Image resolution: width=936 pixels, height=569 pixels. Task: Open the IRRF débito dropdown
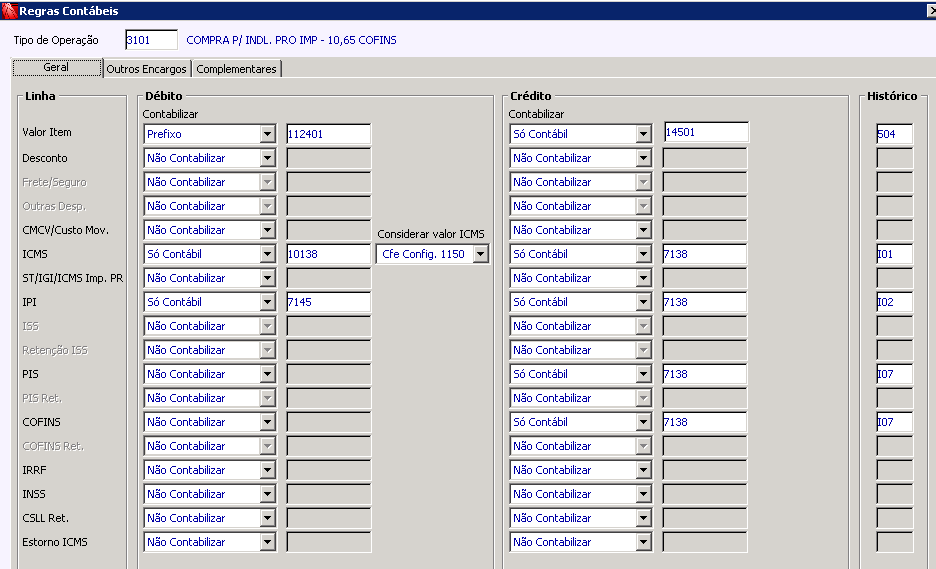(209, 470)
